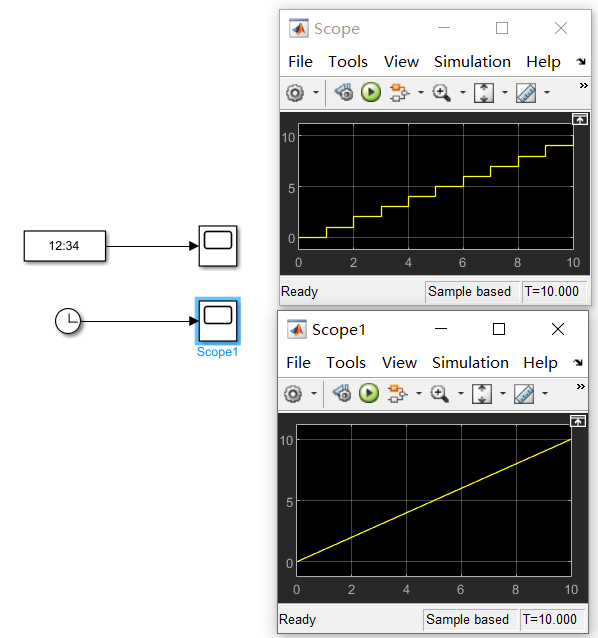Click the maximize axes icon in Scope plot
Viewport: 598px width, 638px height.
(580, 120)
